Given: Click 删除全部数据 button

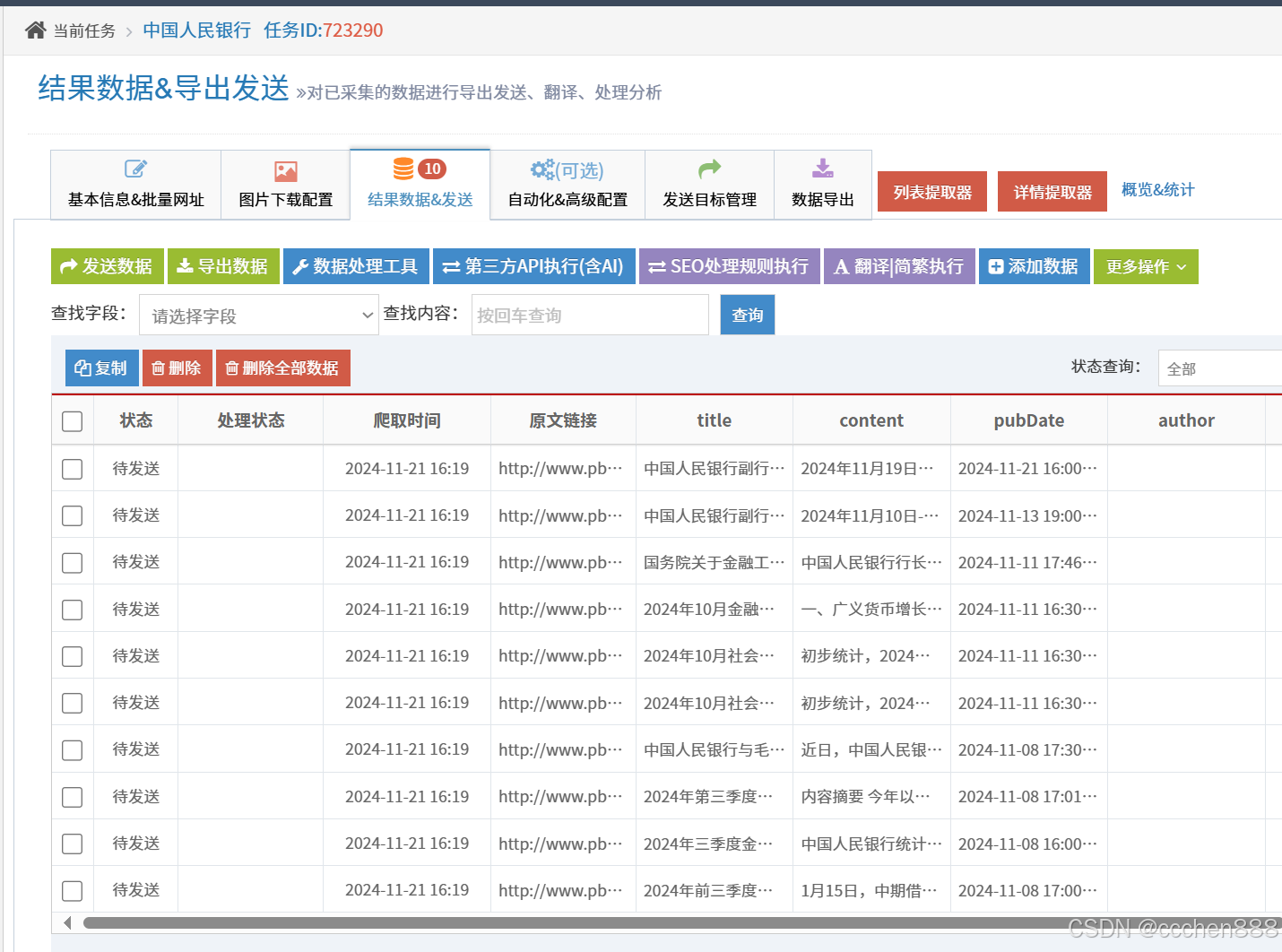Looking at the screenshot, I should tap(283, 368).
